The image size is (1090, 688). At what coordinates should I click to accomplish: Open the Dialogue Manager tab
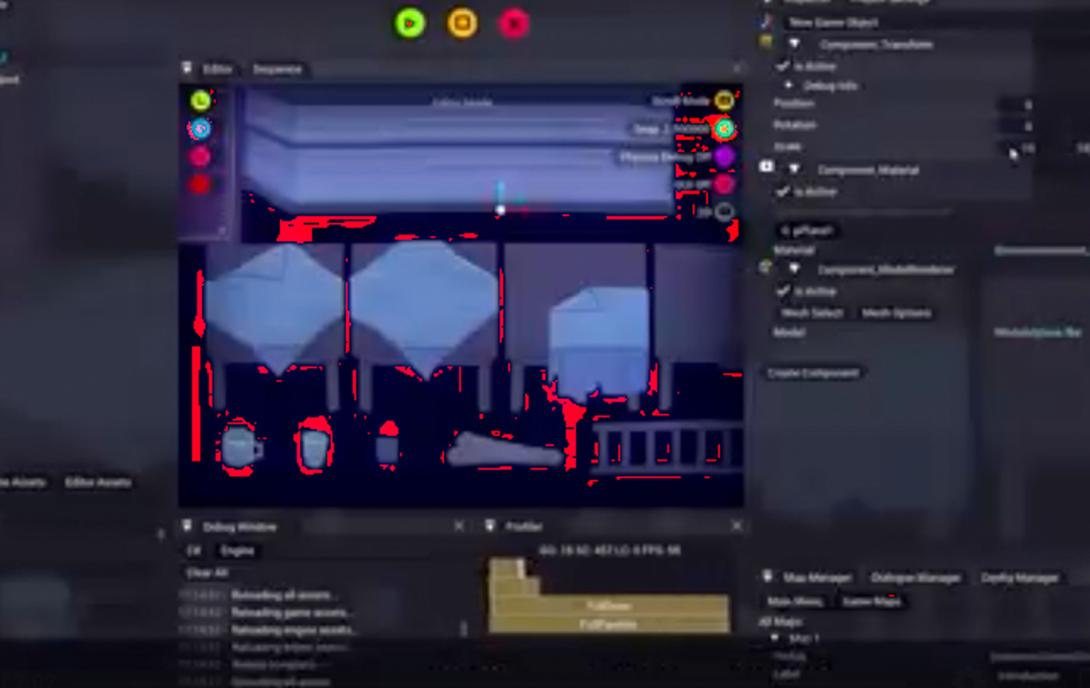click(915, 578)
